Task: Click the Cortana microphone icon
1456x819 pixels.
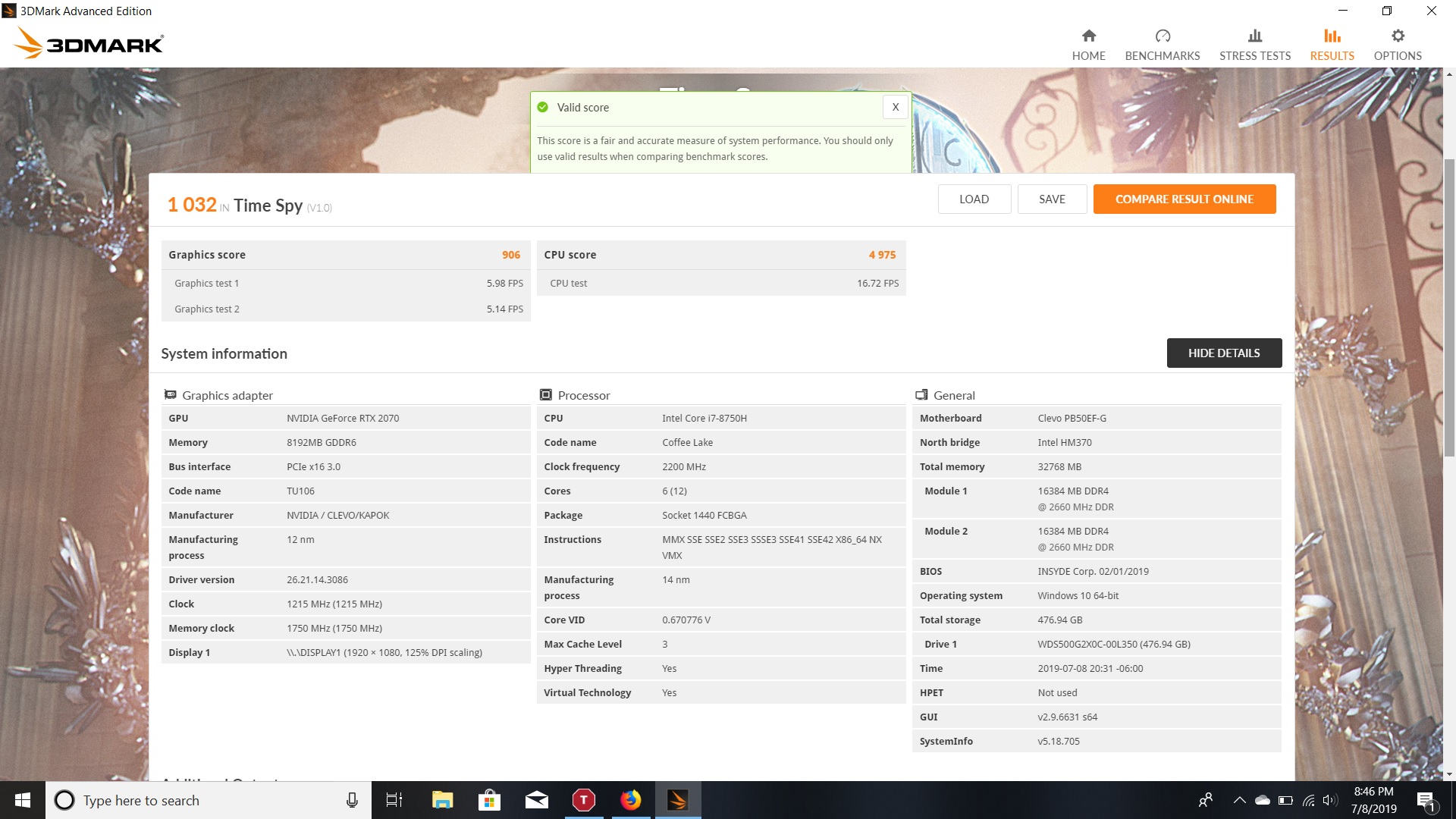Action: (352, 800)
